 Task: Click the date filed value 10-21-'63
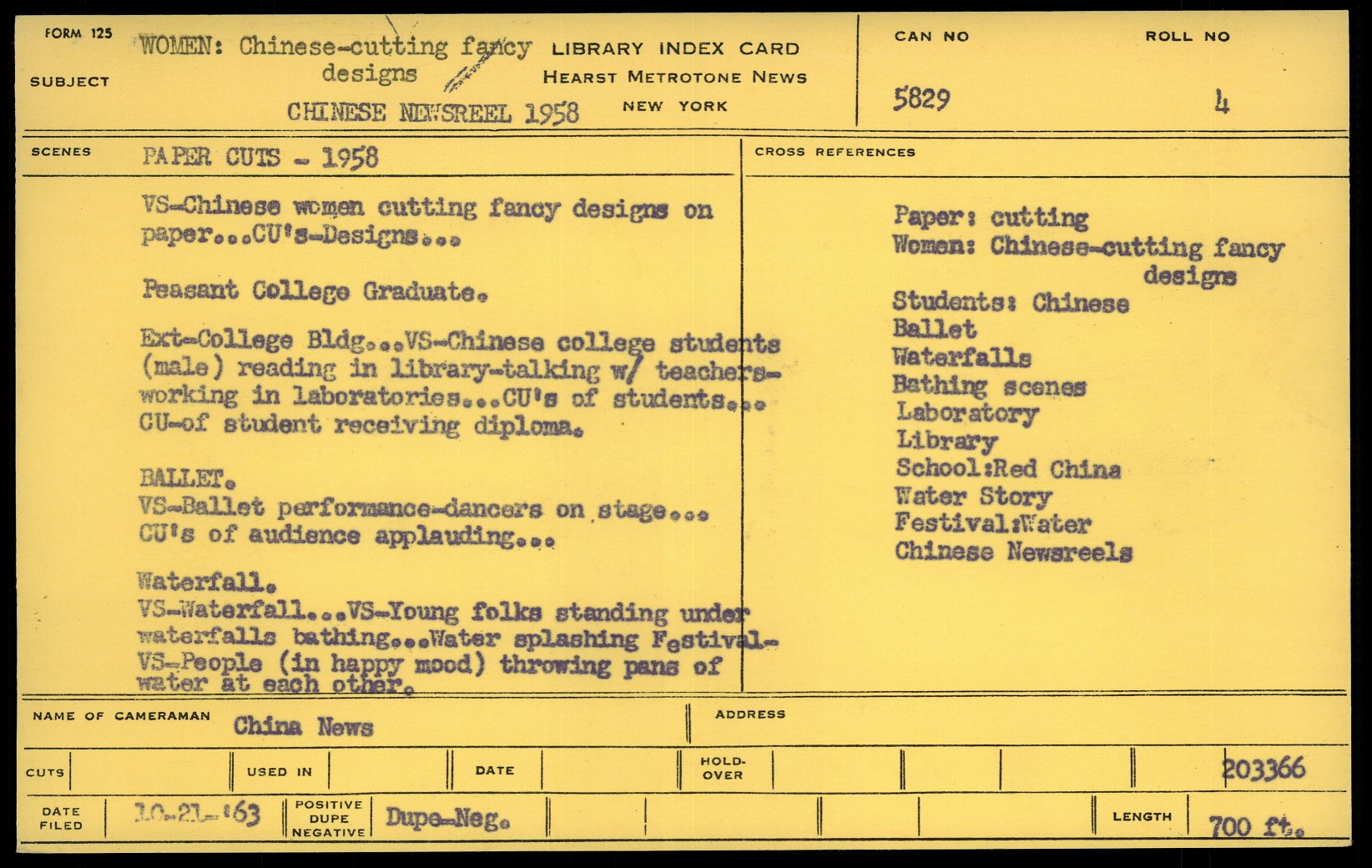pyautogui.click(x=197, y=814)
